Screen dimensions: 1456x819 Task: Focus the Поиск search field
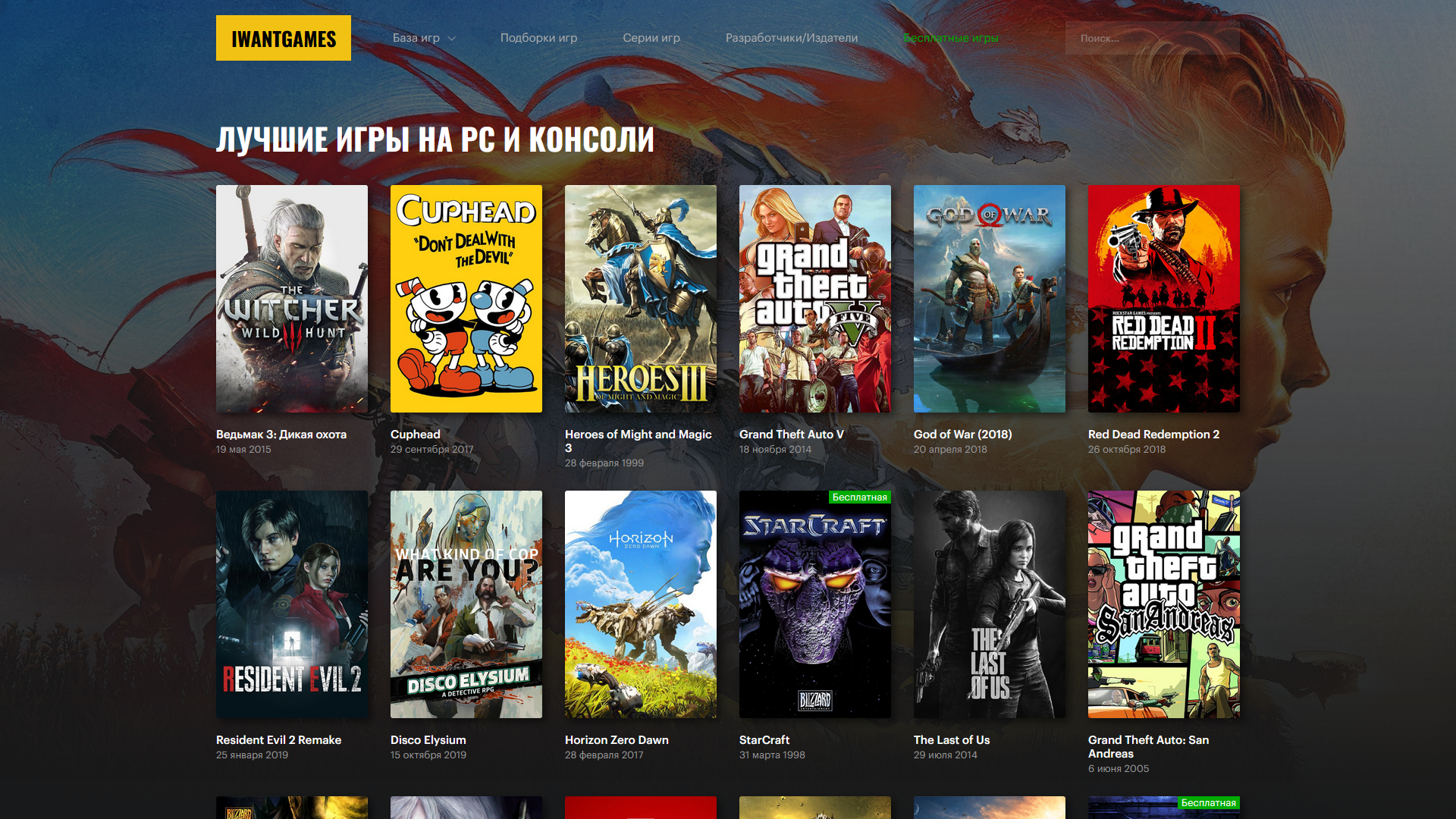(1152, 38)
